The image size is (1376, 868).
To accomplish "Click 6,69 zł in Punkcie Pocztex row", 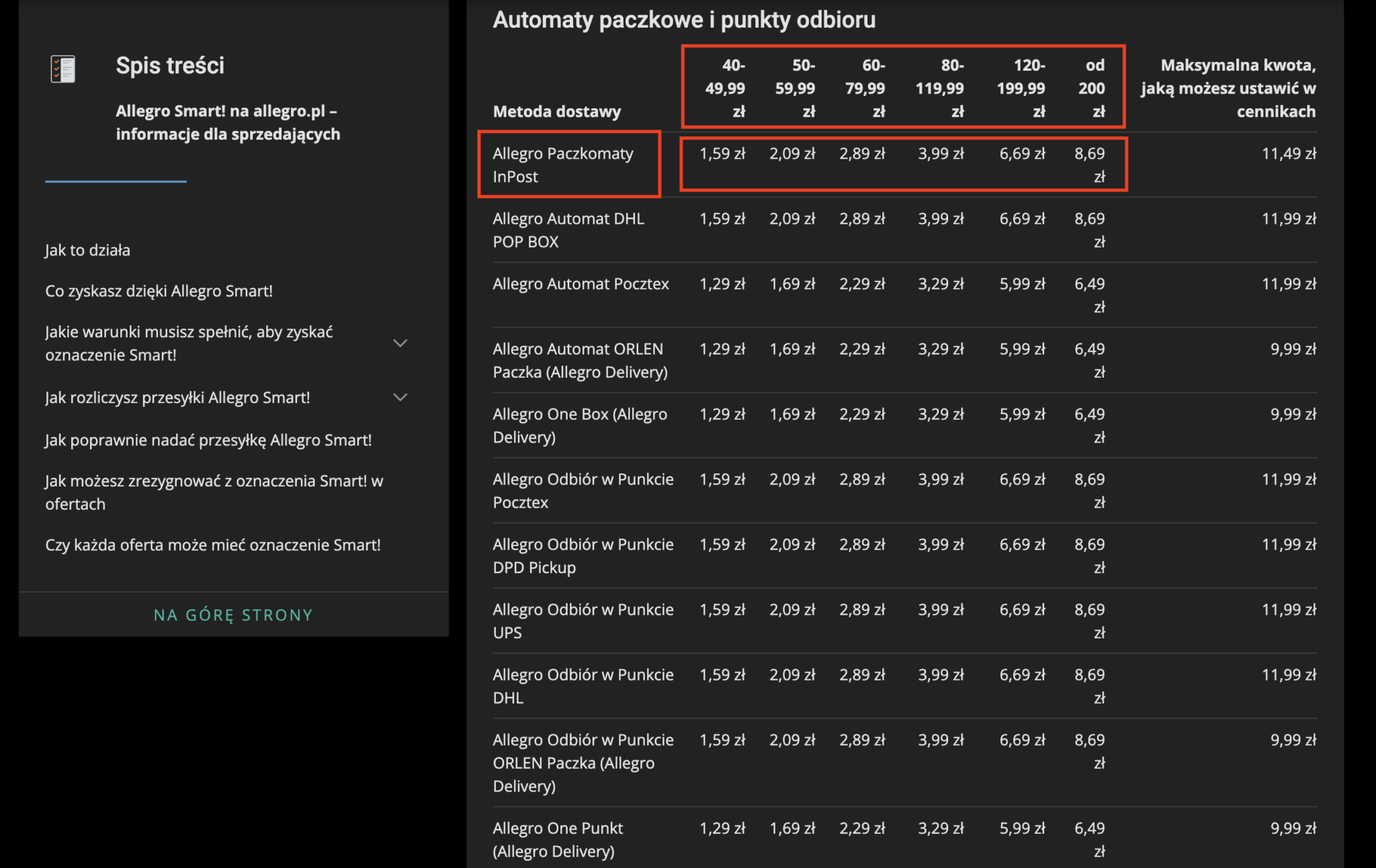I will click(1022, 479).
